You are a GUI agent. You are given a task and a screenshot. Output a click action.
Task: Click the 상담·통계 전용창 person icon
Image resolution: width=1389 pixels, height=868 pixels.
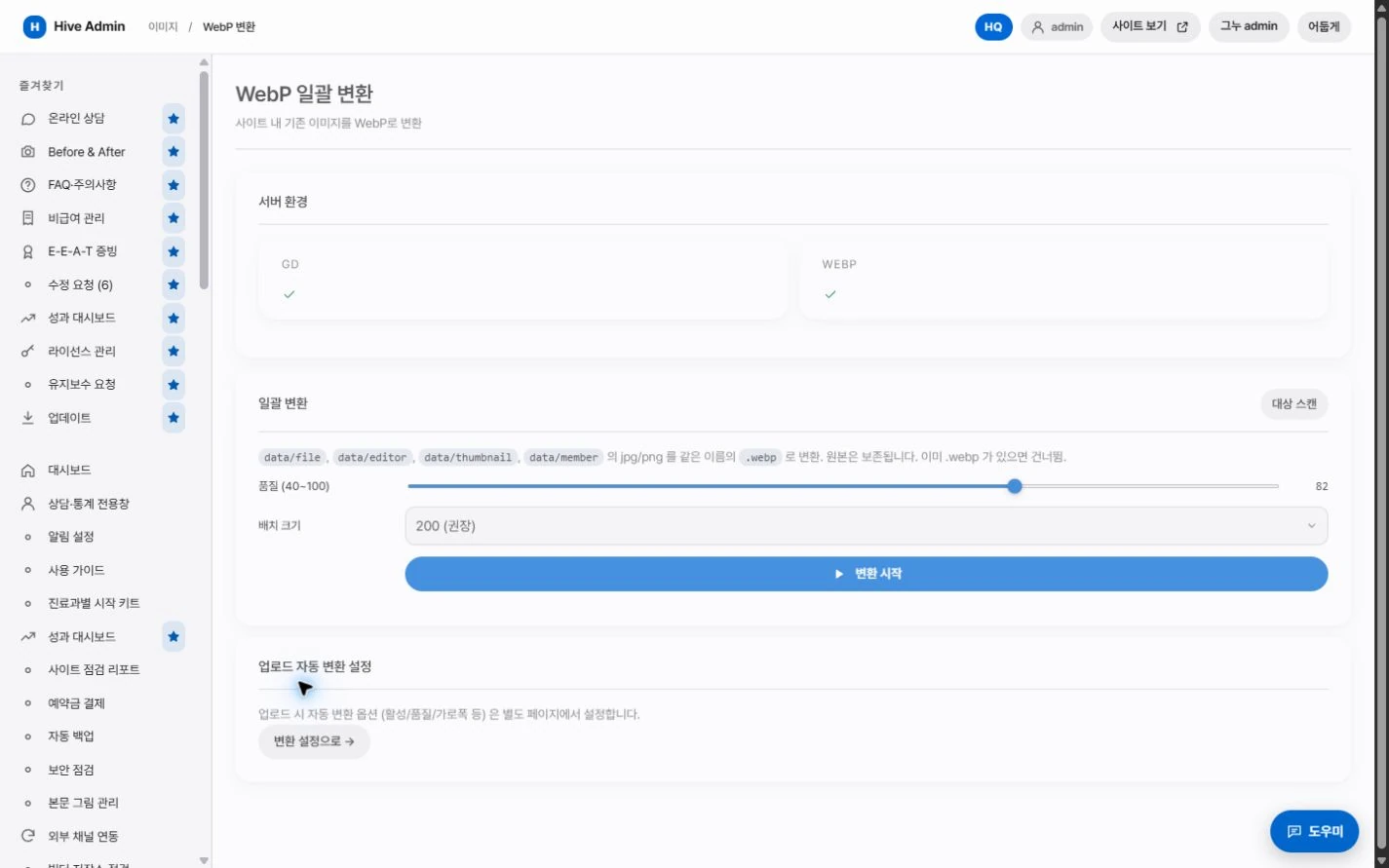[x=28, y=504]
